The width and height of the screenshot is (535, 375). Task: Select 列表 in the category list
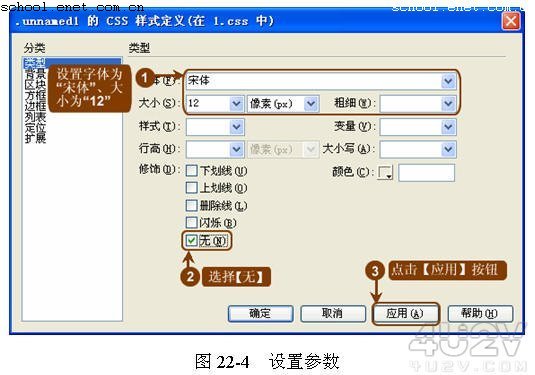35,117
